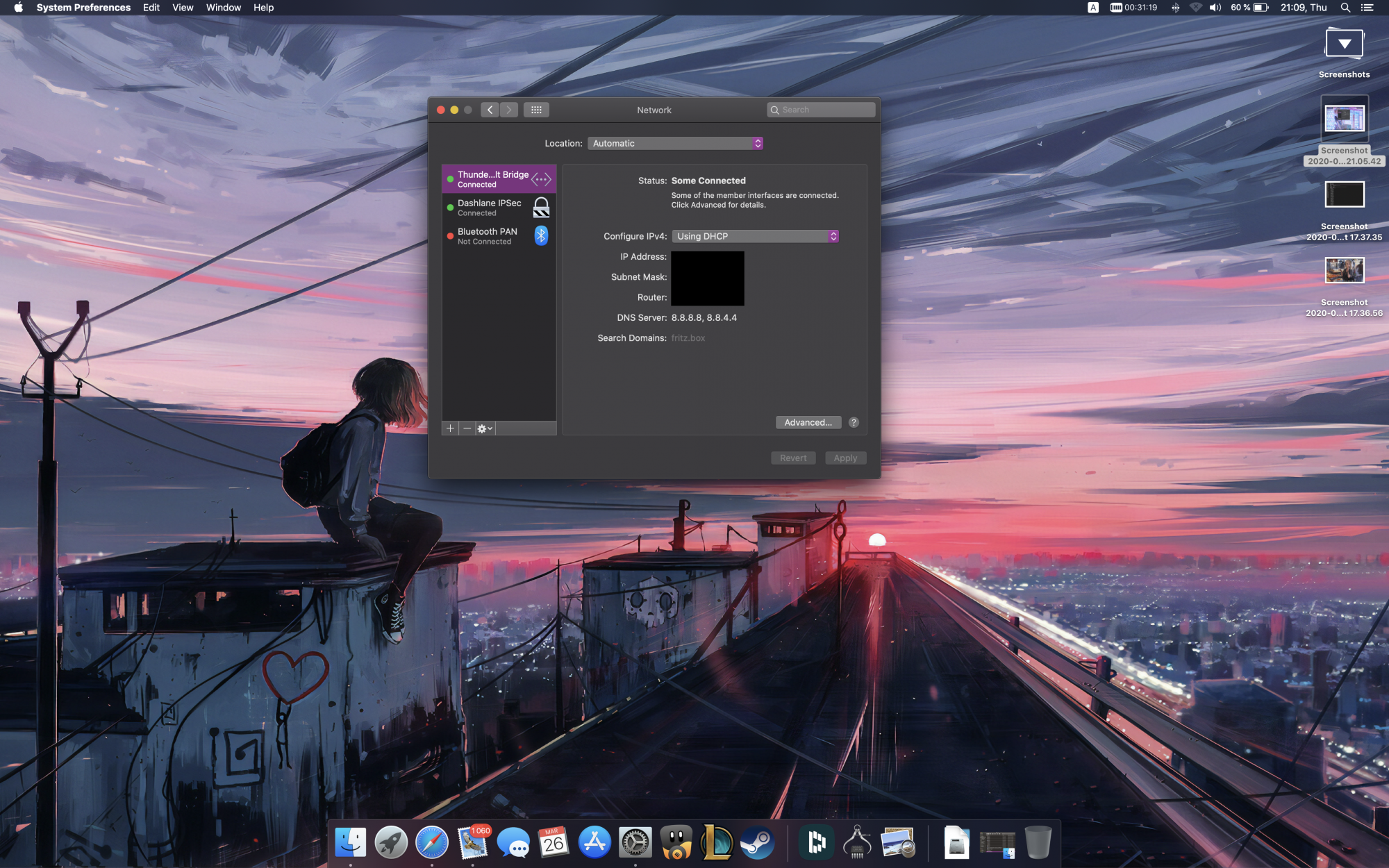Click the Bluetooth PAN icon in the services list
This screenshot has width=1389, height=868.
[541, 235]
